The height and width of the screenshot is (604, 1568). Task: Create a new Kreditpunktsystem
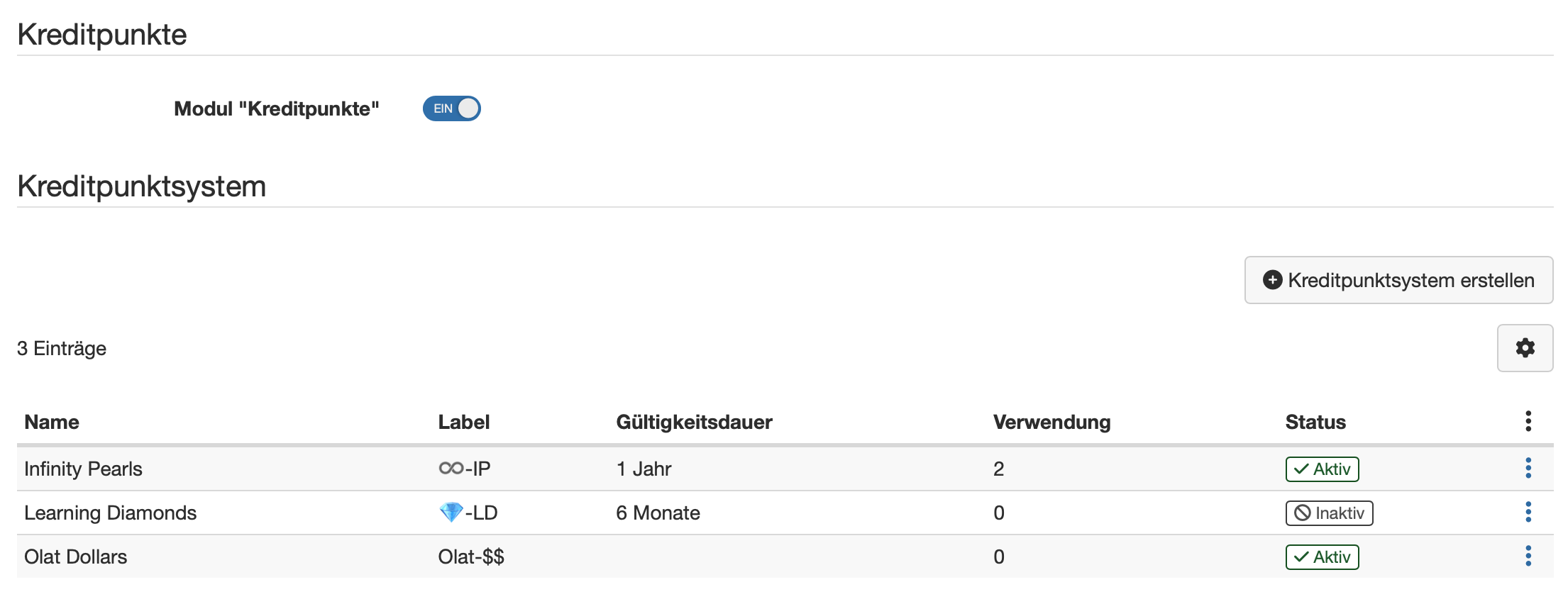click(x=1397, y=280)
